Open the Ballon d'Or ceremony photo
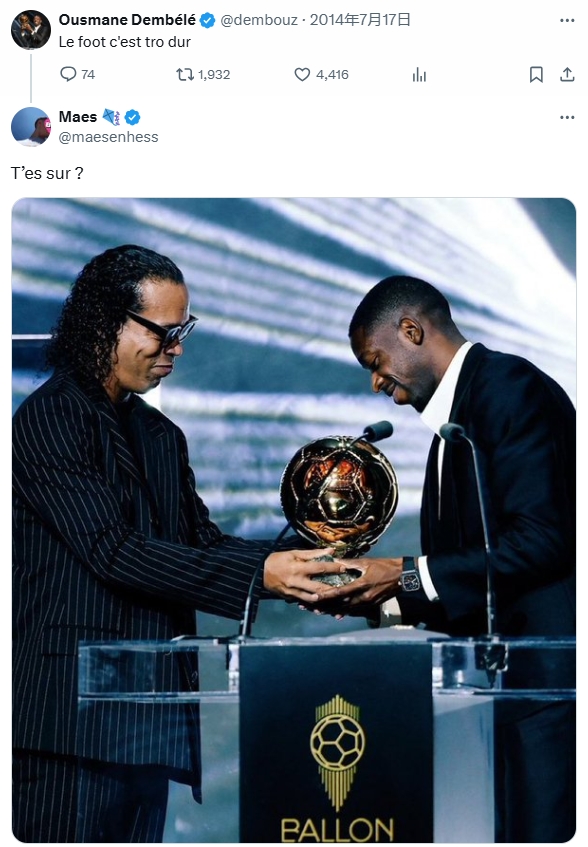Screen dimensions: 588x847 coord(294,520)
